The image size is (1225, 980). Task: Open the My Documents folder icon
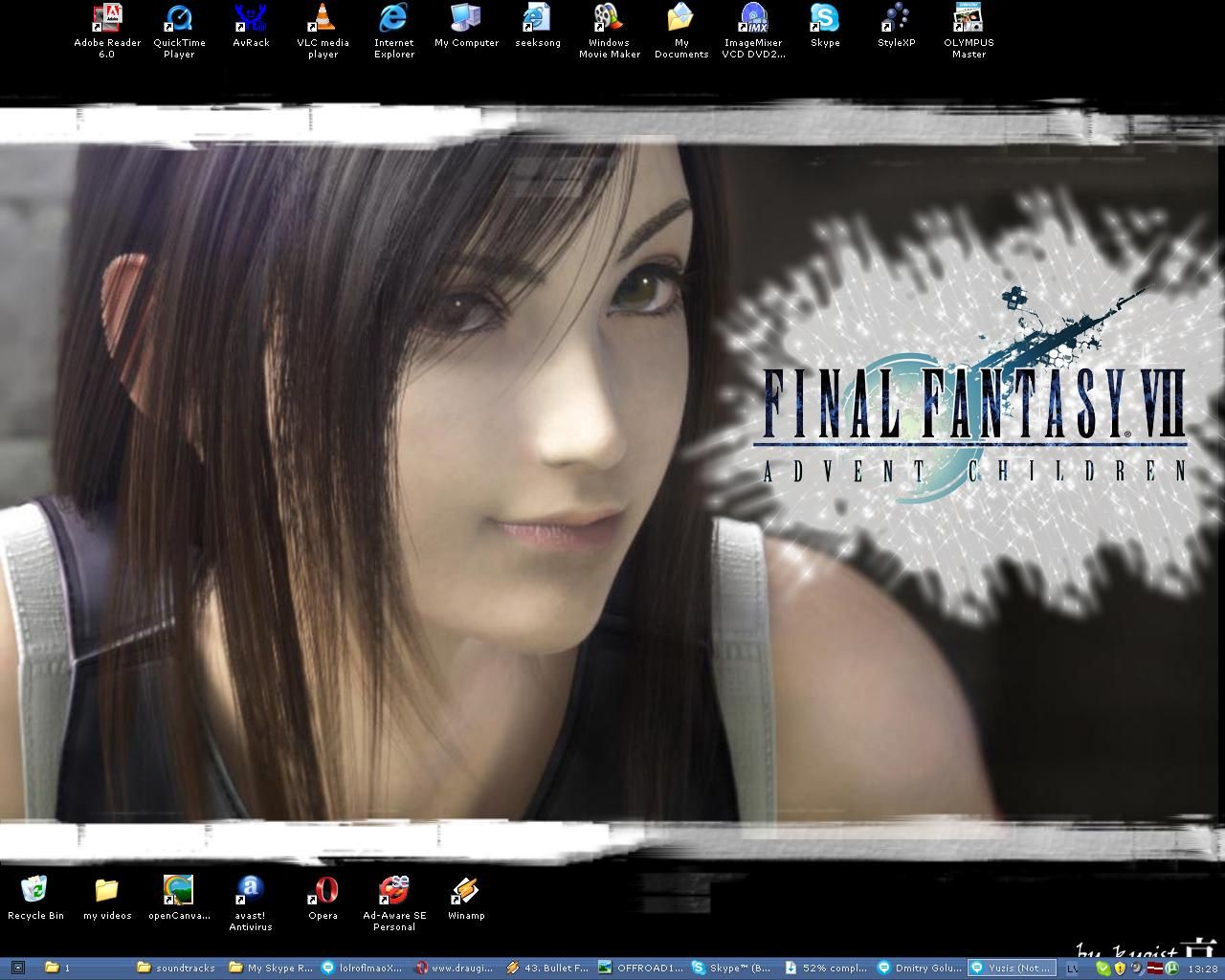tap(681, 31)
